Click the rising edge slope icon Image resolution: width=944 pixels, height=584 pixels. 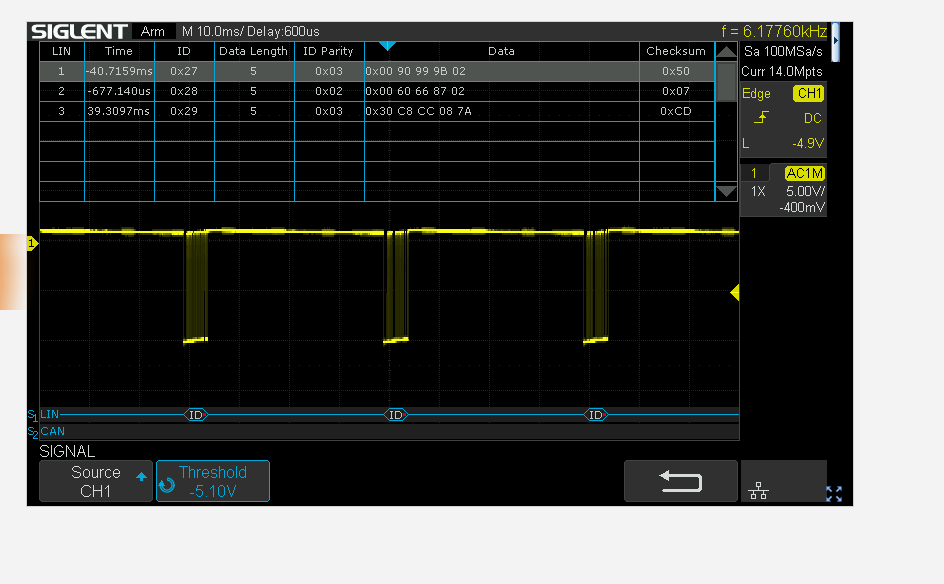762,117
